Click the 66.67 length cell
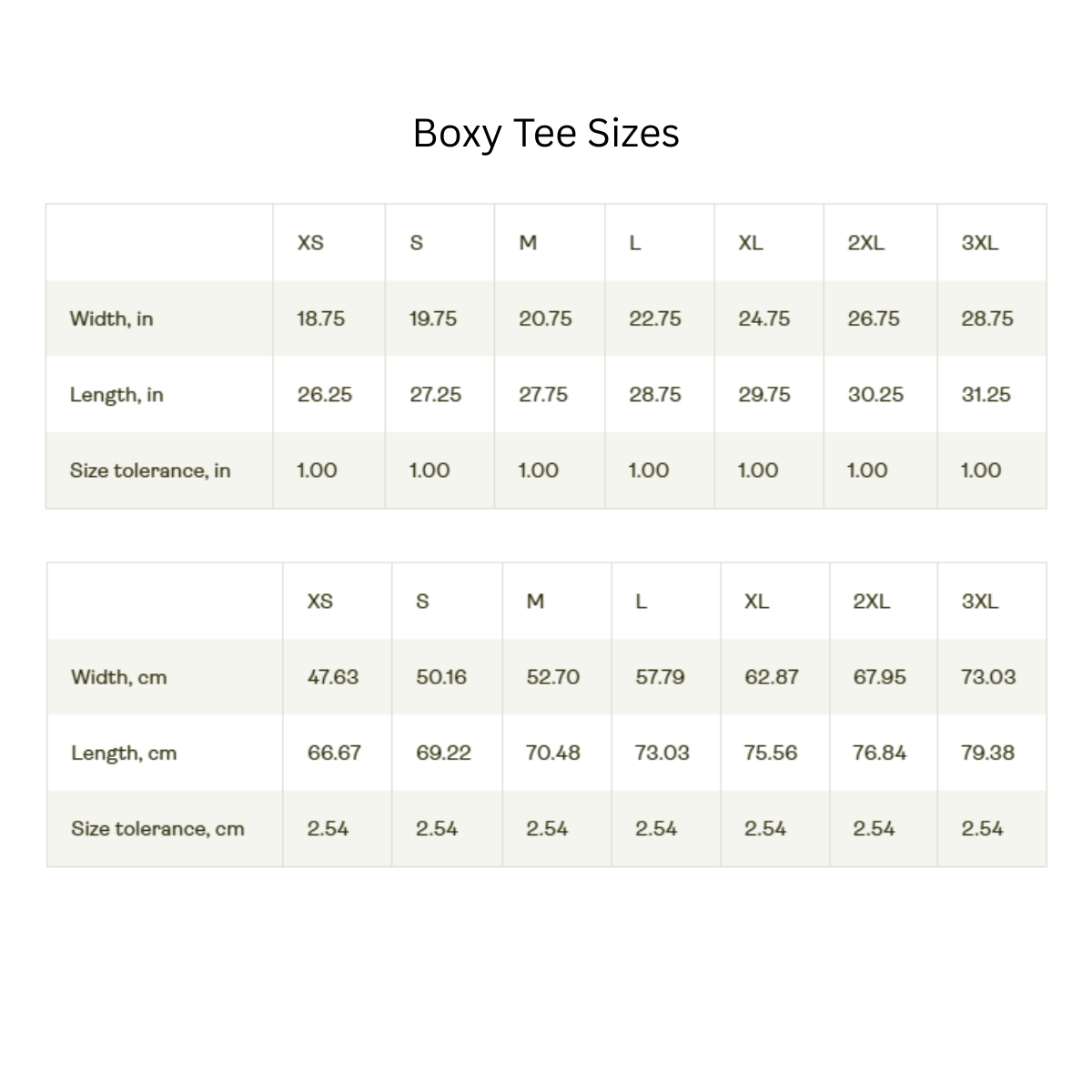Viewport: 1092px width, 1092px height. click(334, 753)
